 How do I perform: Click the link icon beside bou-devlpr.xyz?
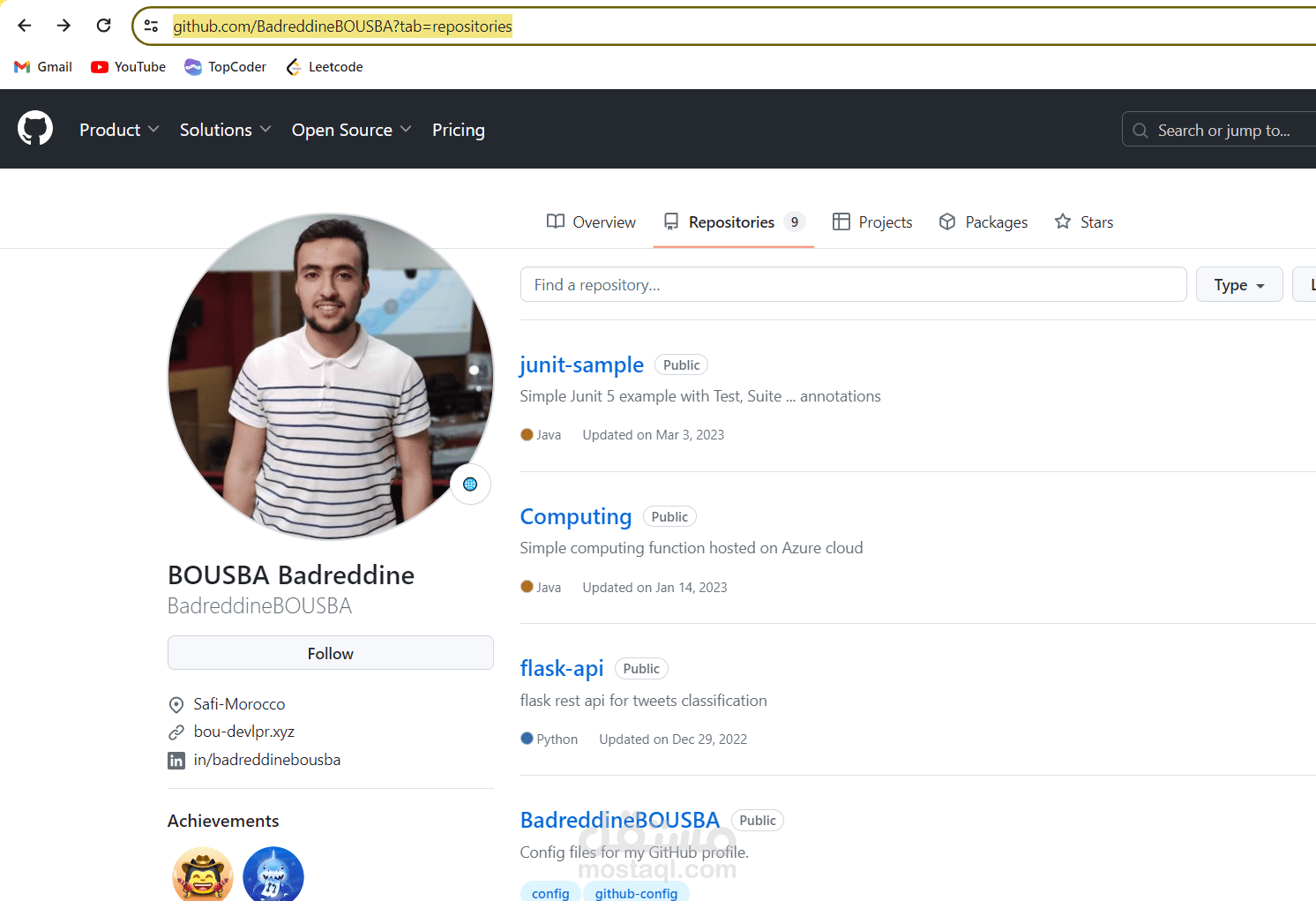pyautogui.click(x=176, y=732)
